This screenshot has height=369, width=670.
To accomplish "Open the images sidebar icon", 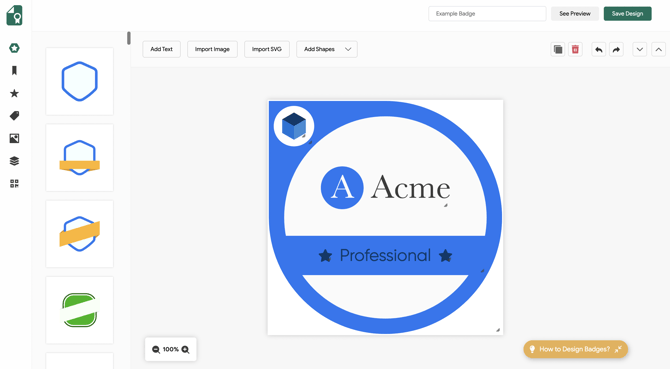I will click(14, 138).
